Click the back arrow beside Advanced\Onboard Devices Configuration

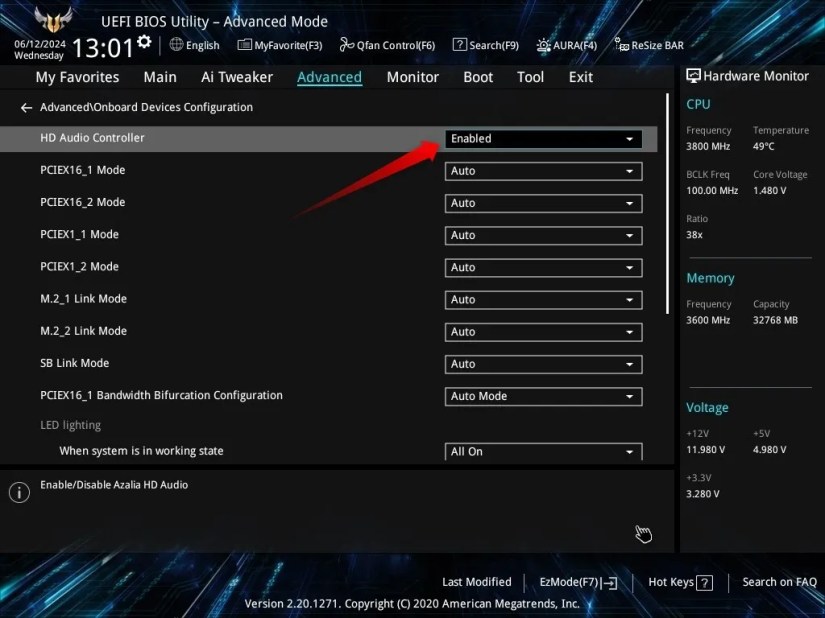click(26, 108)
